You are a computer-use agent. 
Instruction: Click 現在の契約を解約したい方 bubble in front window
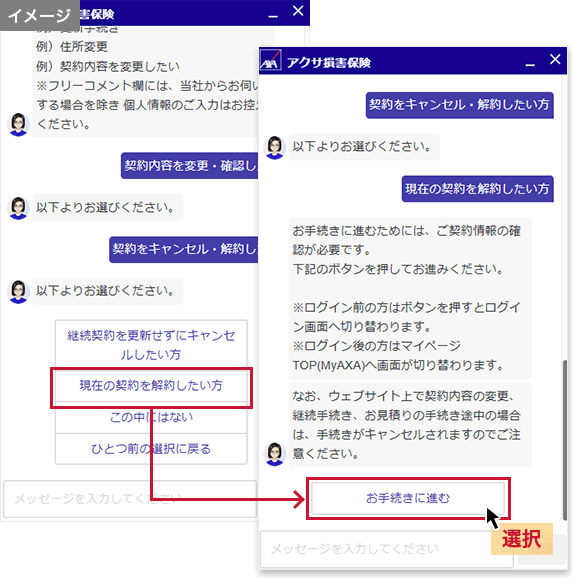click(477, 189)
